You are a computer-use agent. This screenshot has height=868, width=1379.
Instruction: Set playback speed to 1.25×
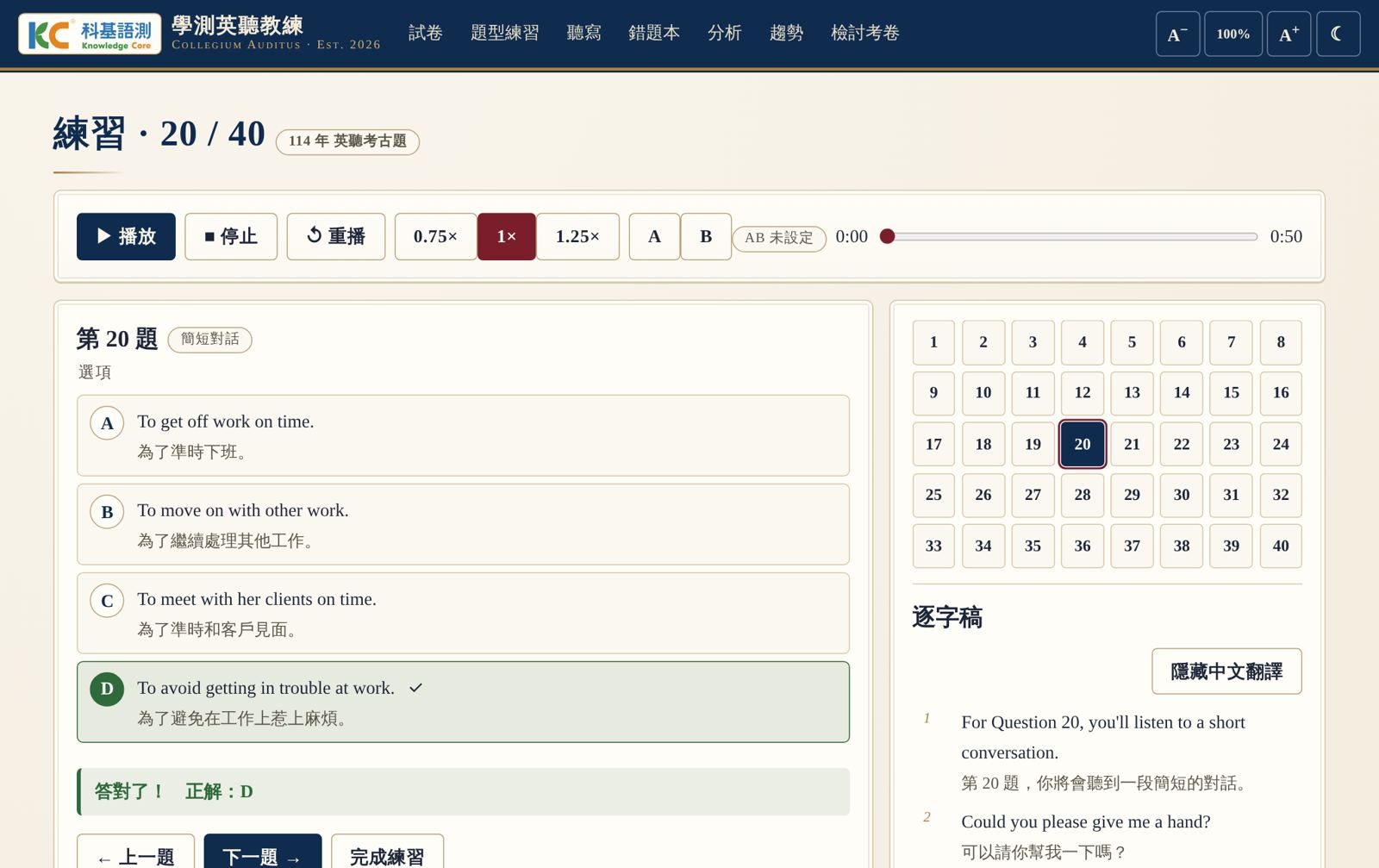[x=577, y=236]
